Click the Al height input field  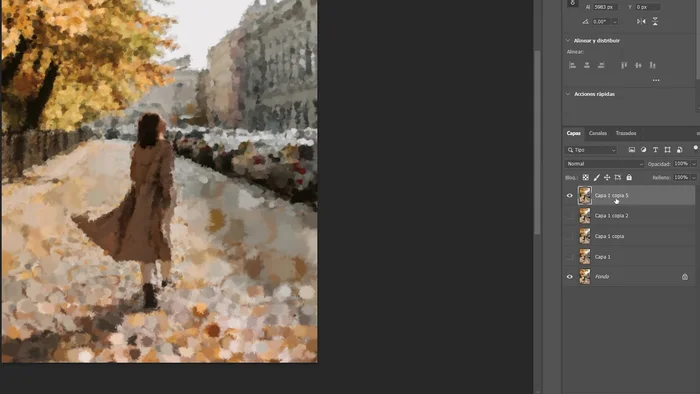pyautogui.click(x=605, y=7)
